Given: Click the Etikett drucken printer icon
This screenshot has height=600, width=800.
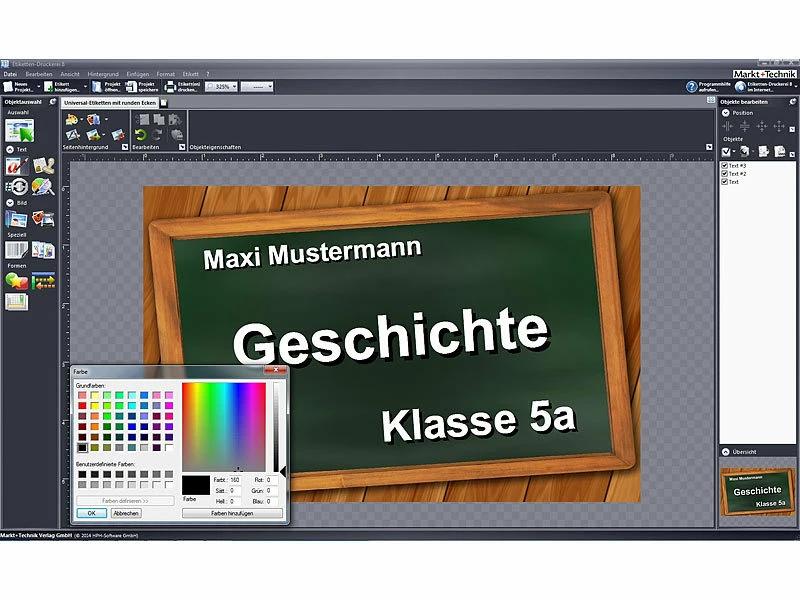Looking at the screenshot, I should (x=169, y=87).
